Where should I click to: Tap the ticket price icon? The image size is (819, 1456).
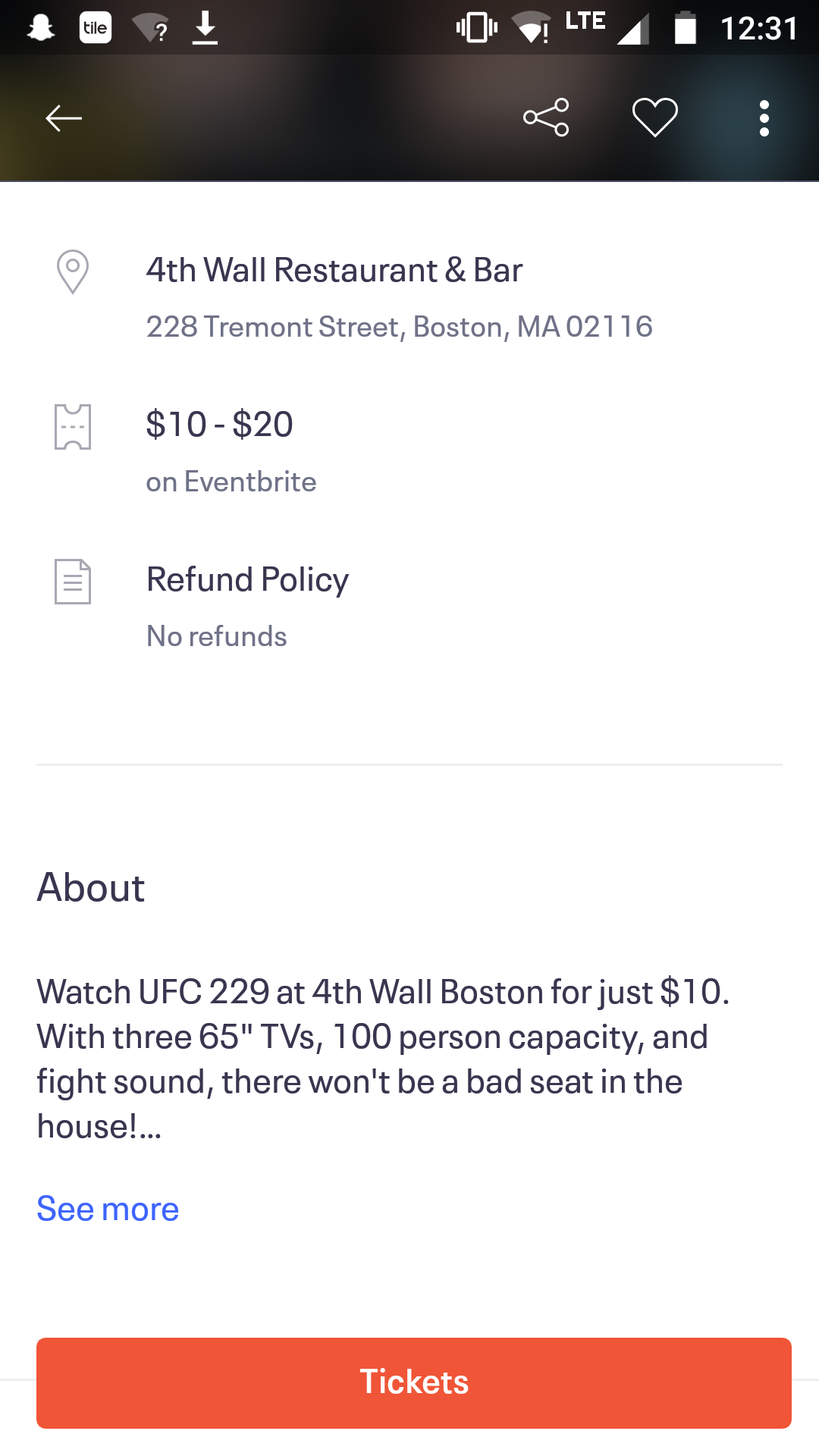[73, 427]
